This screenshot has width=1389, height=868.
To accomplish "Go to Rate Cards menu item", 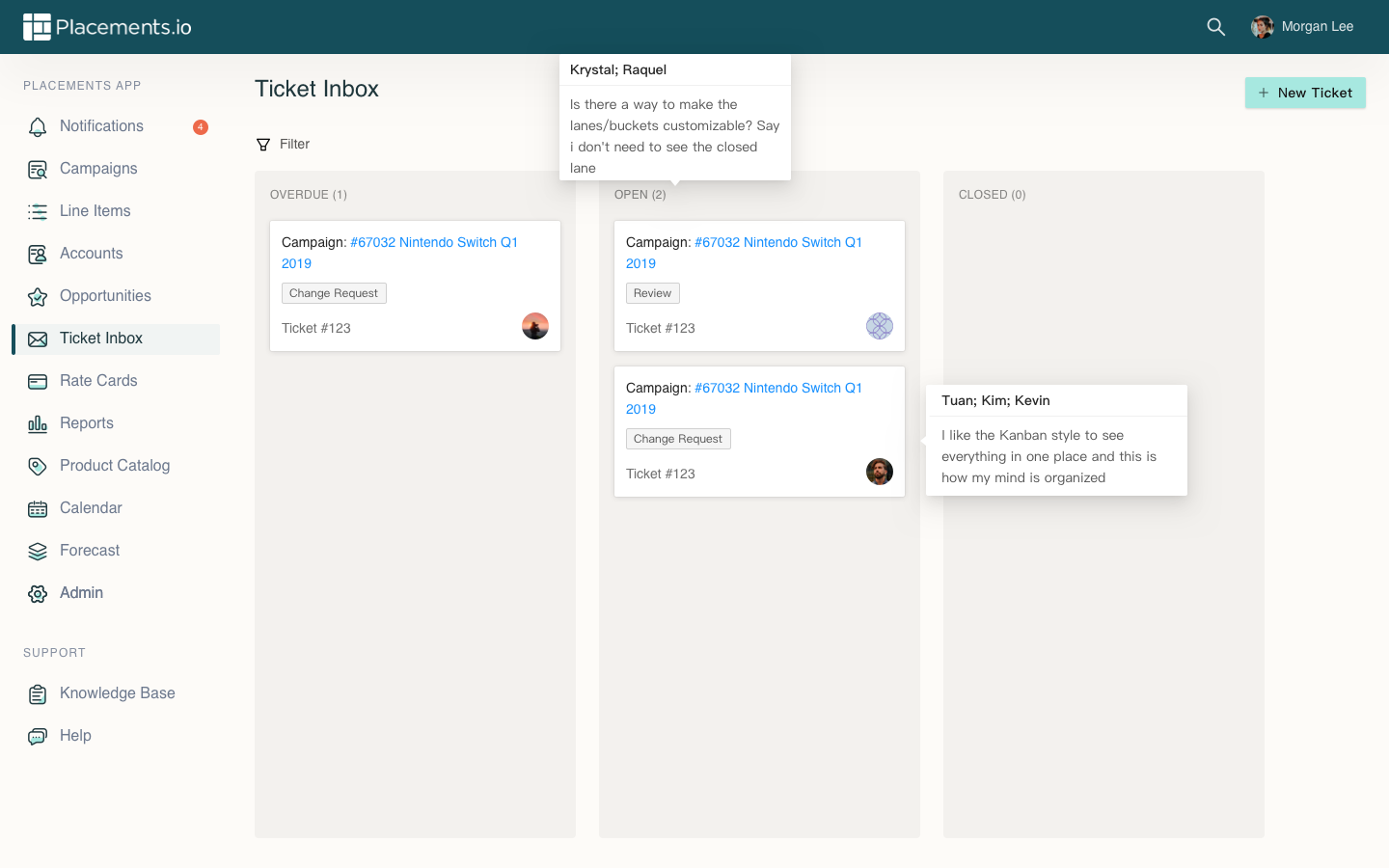I will click(x=98, y=381).
